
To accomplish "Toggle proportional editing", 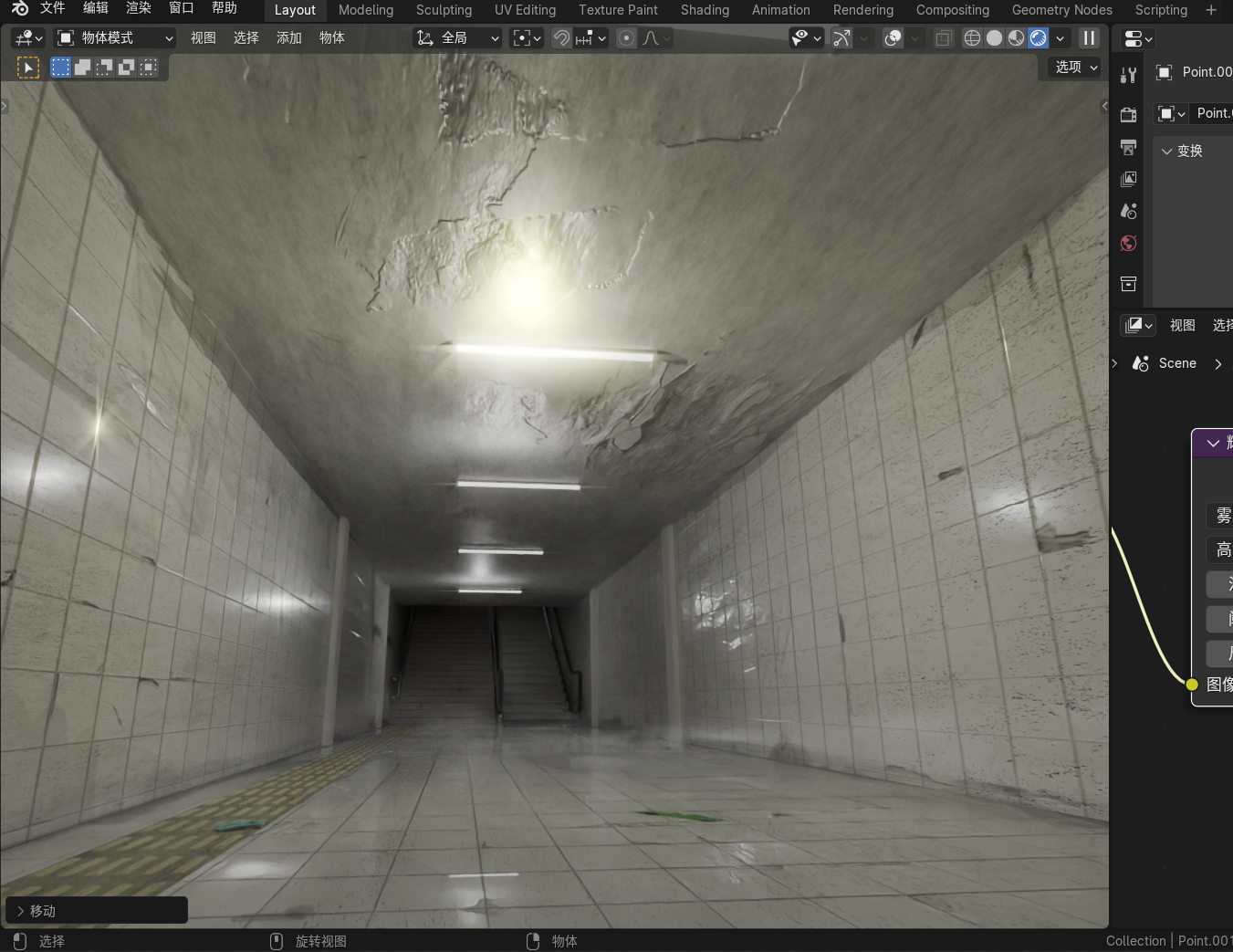I will coord(626,37).
